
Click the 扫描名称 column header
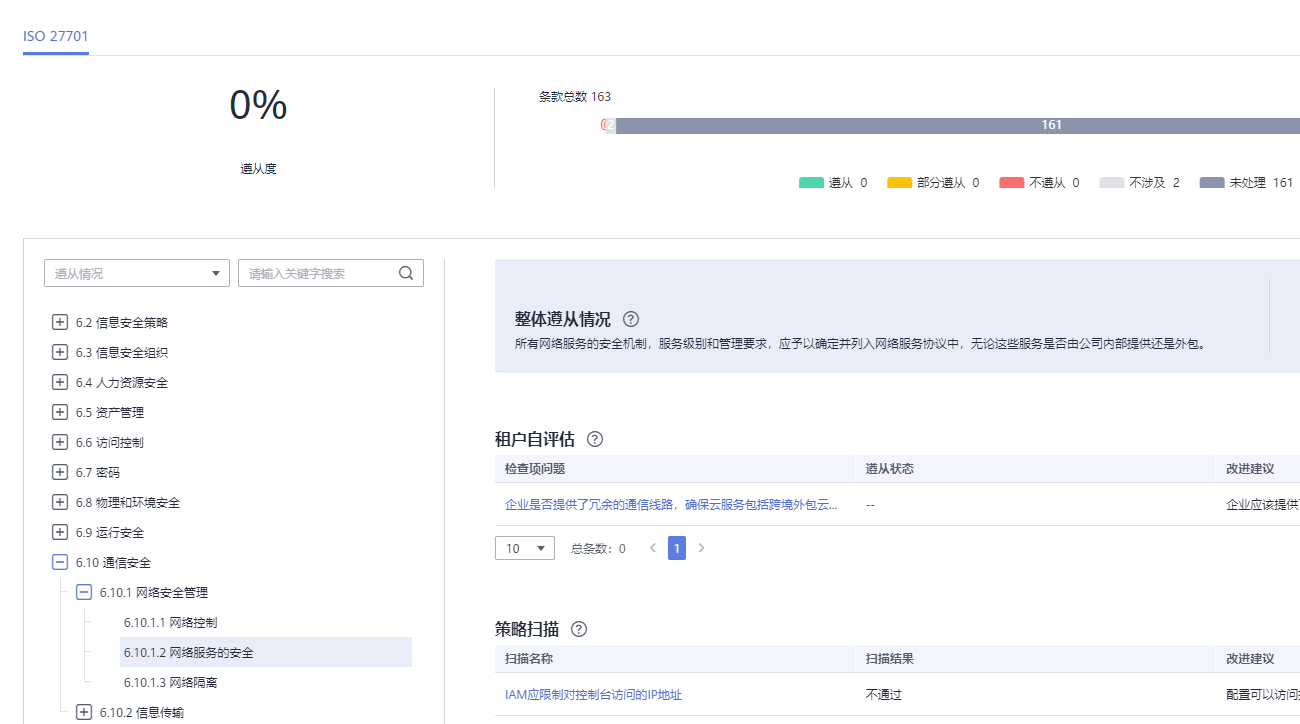(529, 658)
